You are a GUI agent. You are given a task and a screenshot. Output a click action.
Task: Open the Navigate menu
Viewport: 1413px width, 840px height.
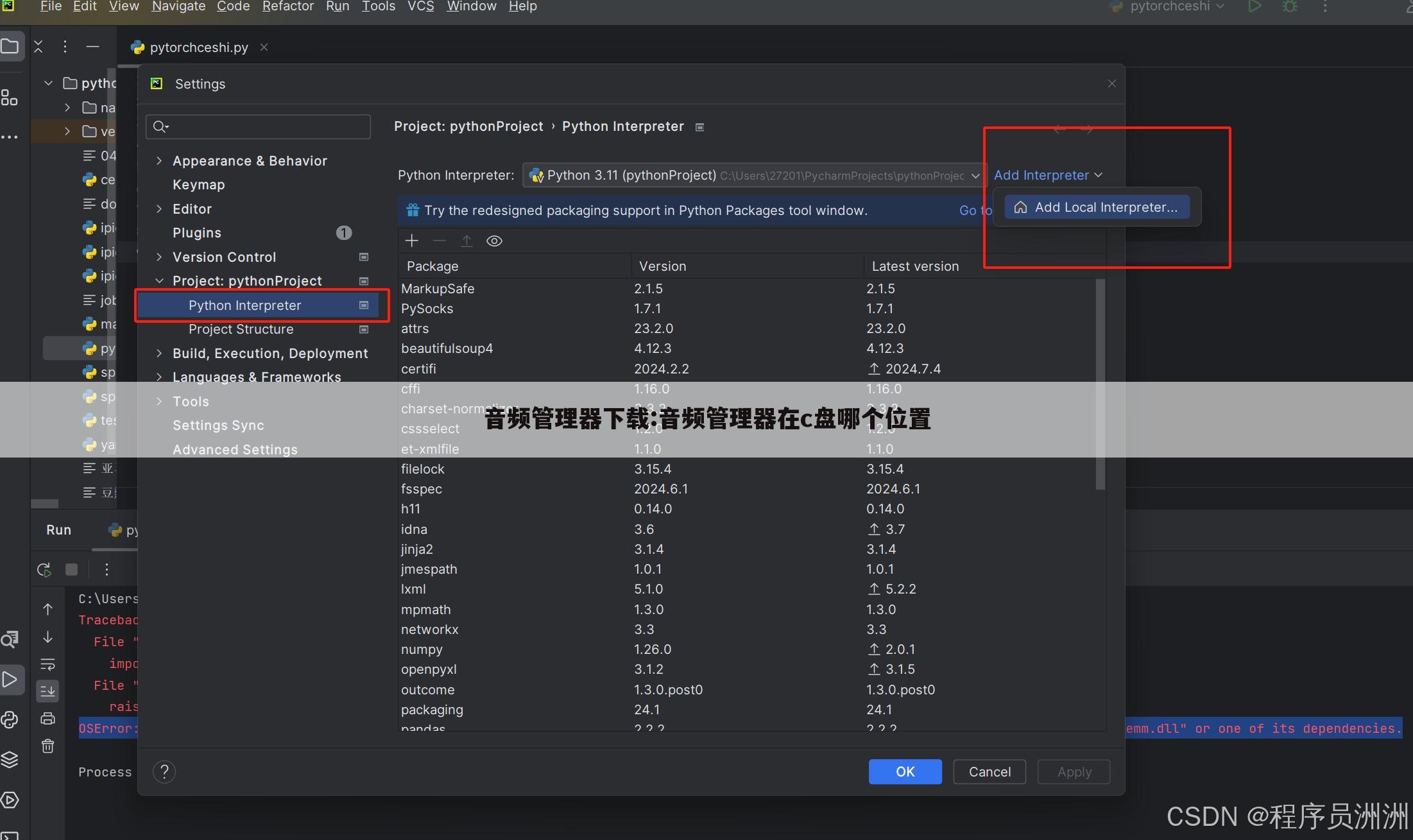(x=178, y=6)
